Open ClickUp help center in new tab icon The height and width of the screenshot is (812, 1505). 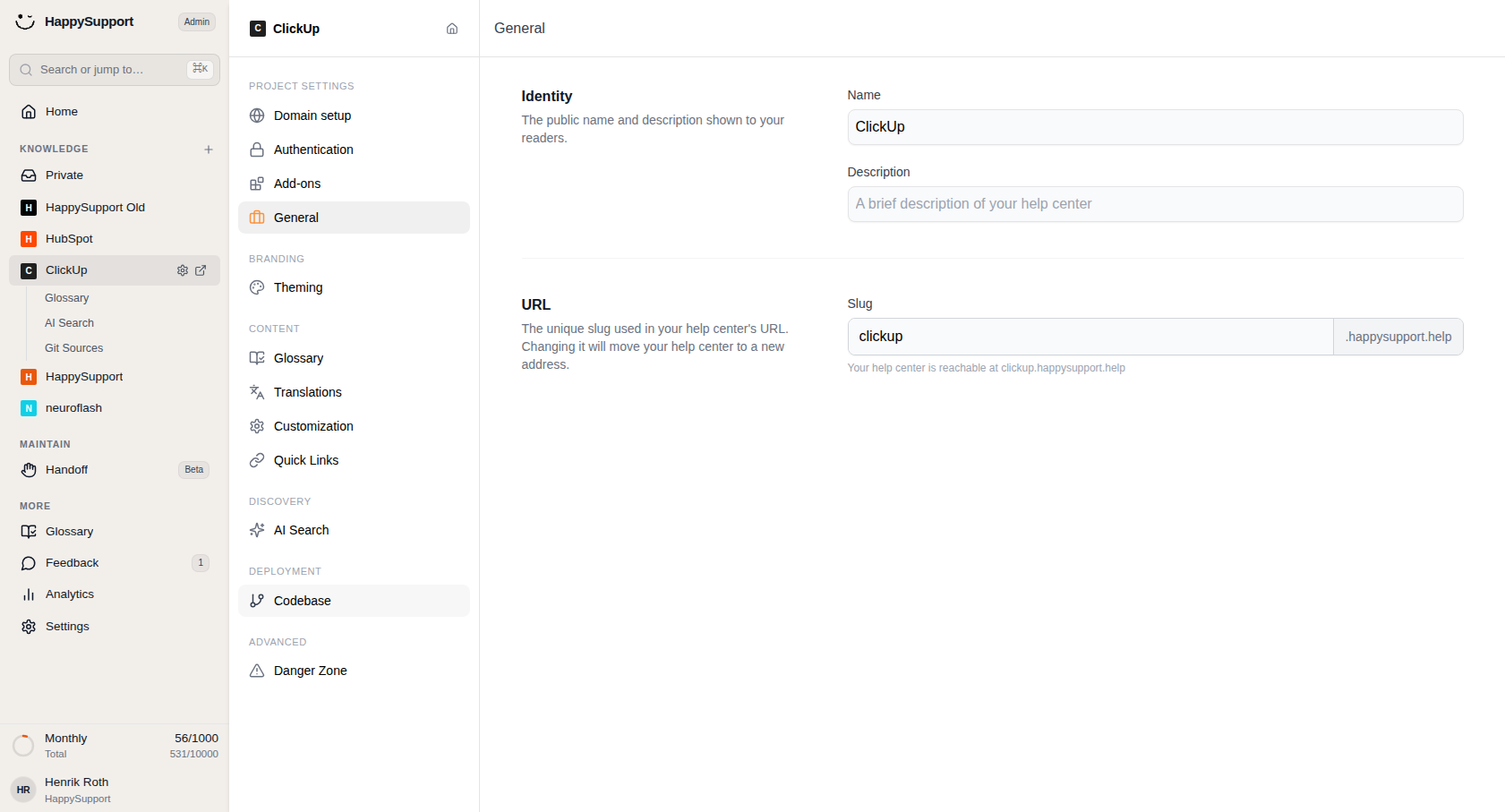tap(201, 270)
